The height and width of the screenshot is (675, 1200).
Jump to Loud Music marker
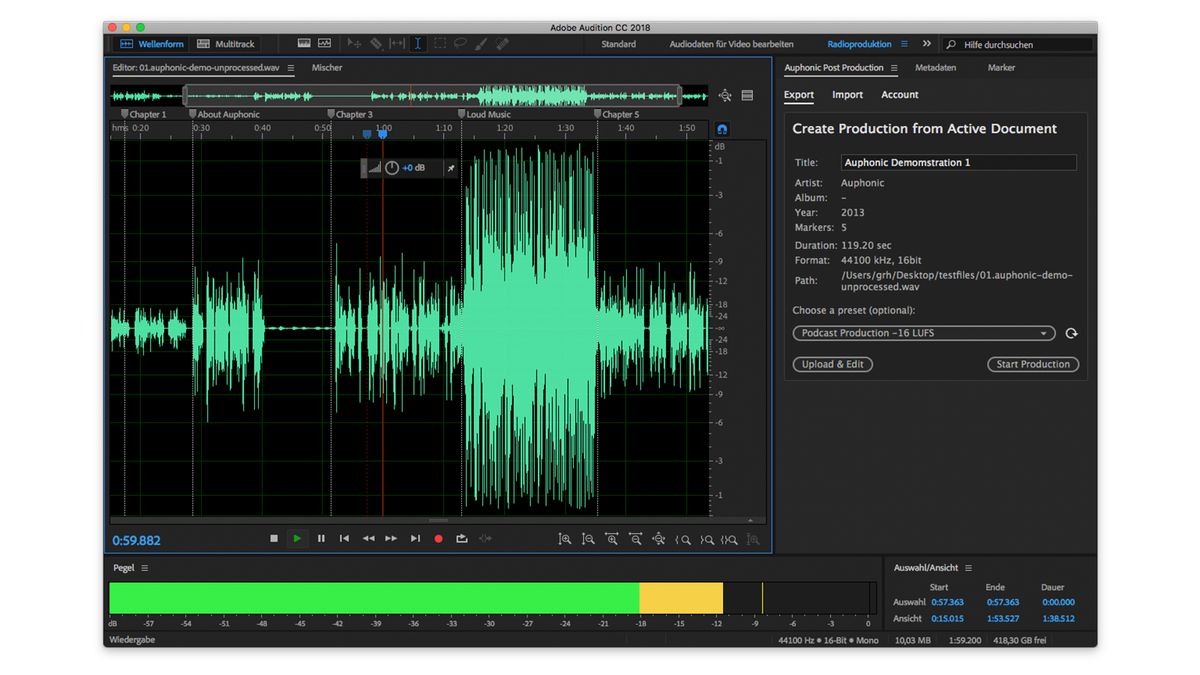[x=484, y=115]
